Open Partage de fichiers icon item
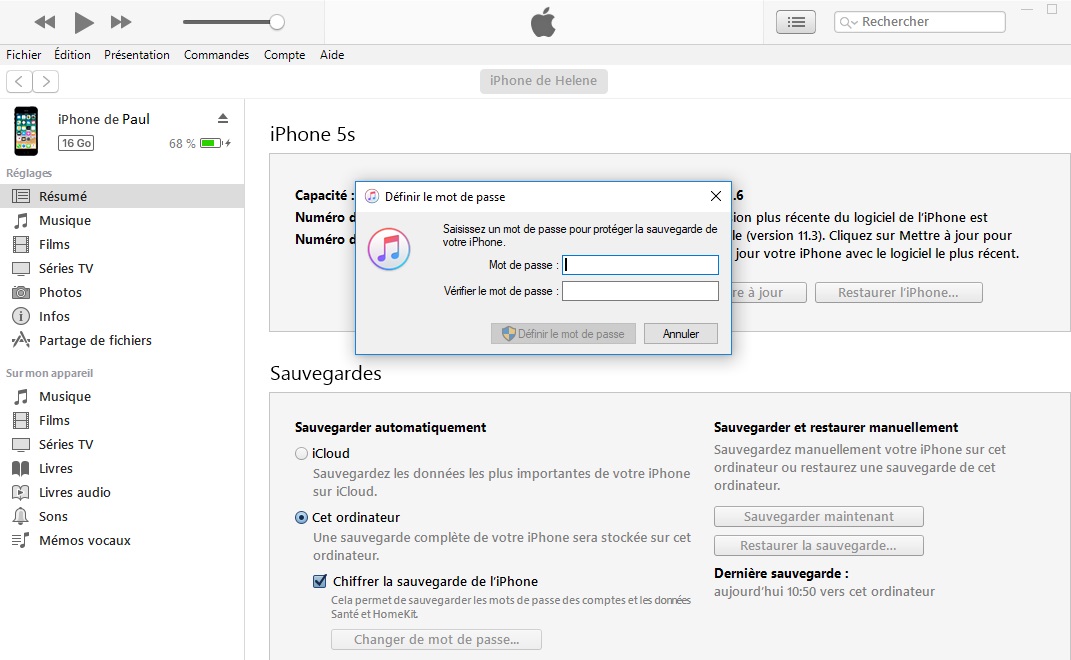The image size is (1071, 660). point(21,340)
